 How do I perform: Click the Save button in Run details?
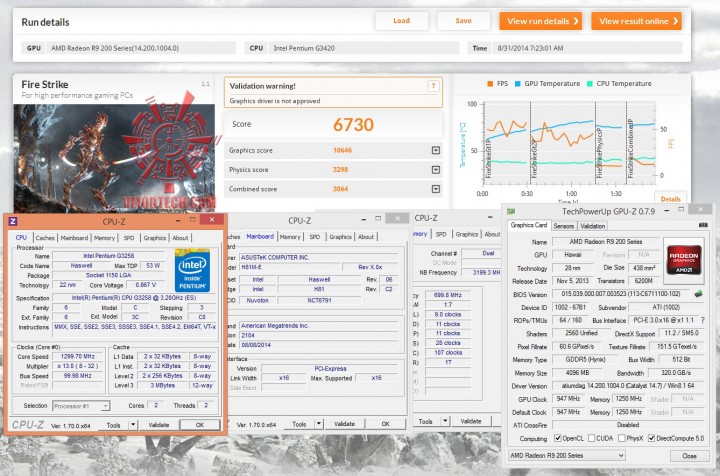point(463,21)
